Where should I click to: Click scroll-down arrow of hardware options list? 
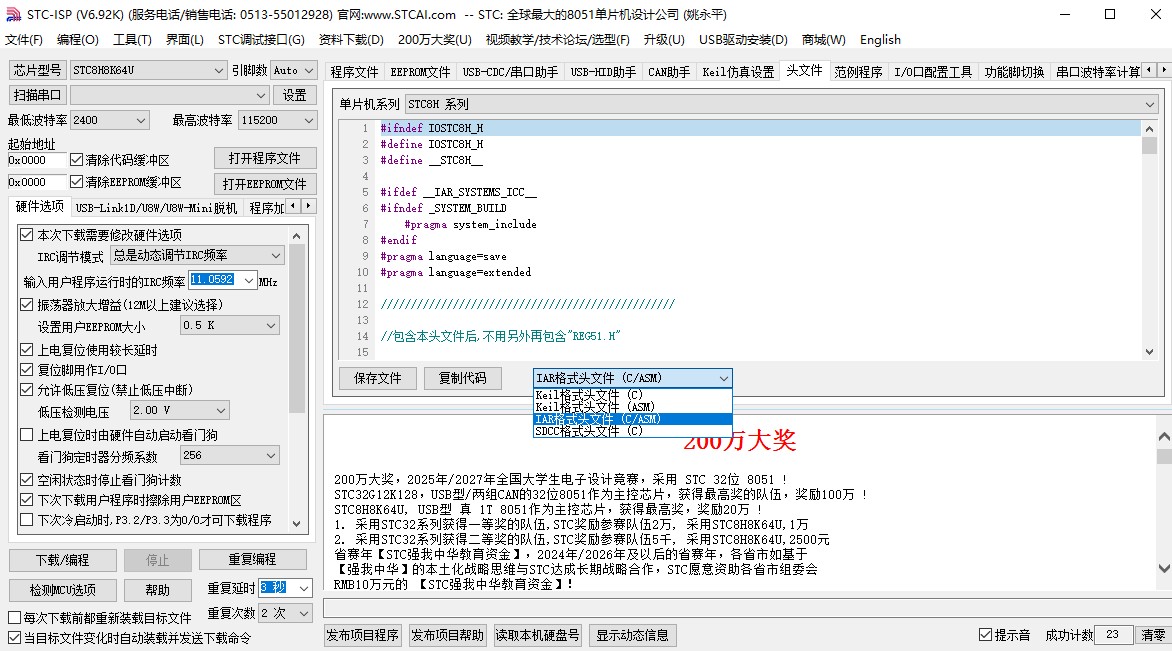coord(297,522)
